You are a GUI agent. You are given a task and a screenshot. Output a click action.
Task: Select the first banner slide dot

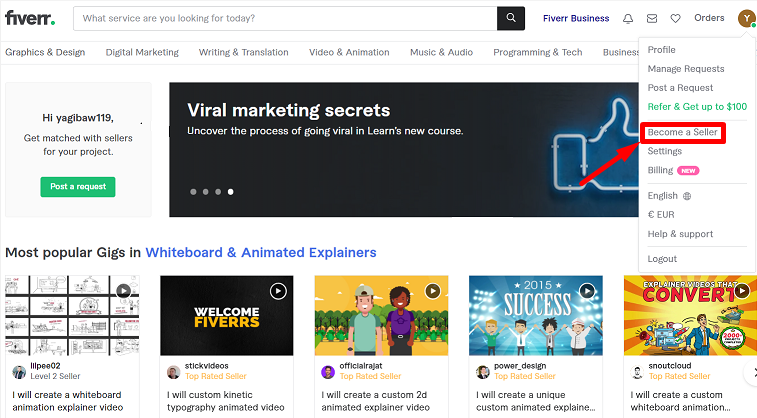click(193, 192)
